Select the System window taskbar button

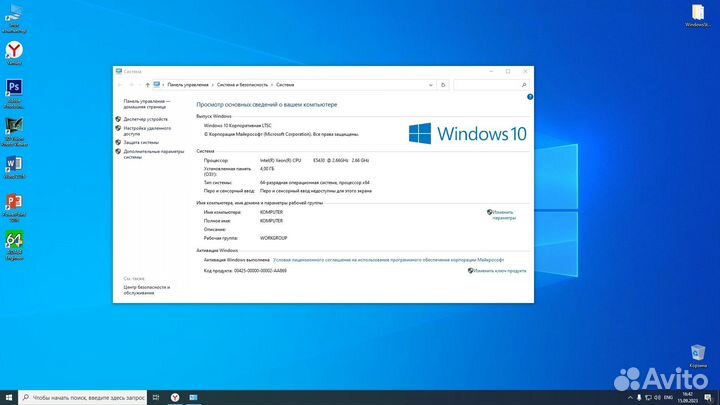pyautogui.click(x=193, y=397)
